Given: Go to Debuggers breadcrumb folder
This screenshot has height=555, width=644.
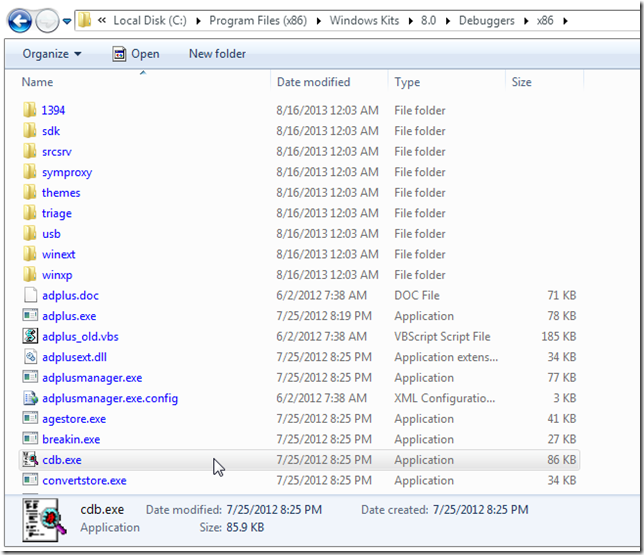Looking at the screenshot, I should 487,20.
